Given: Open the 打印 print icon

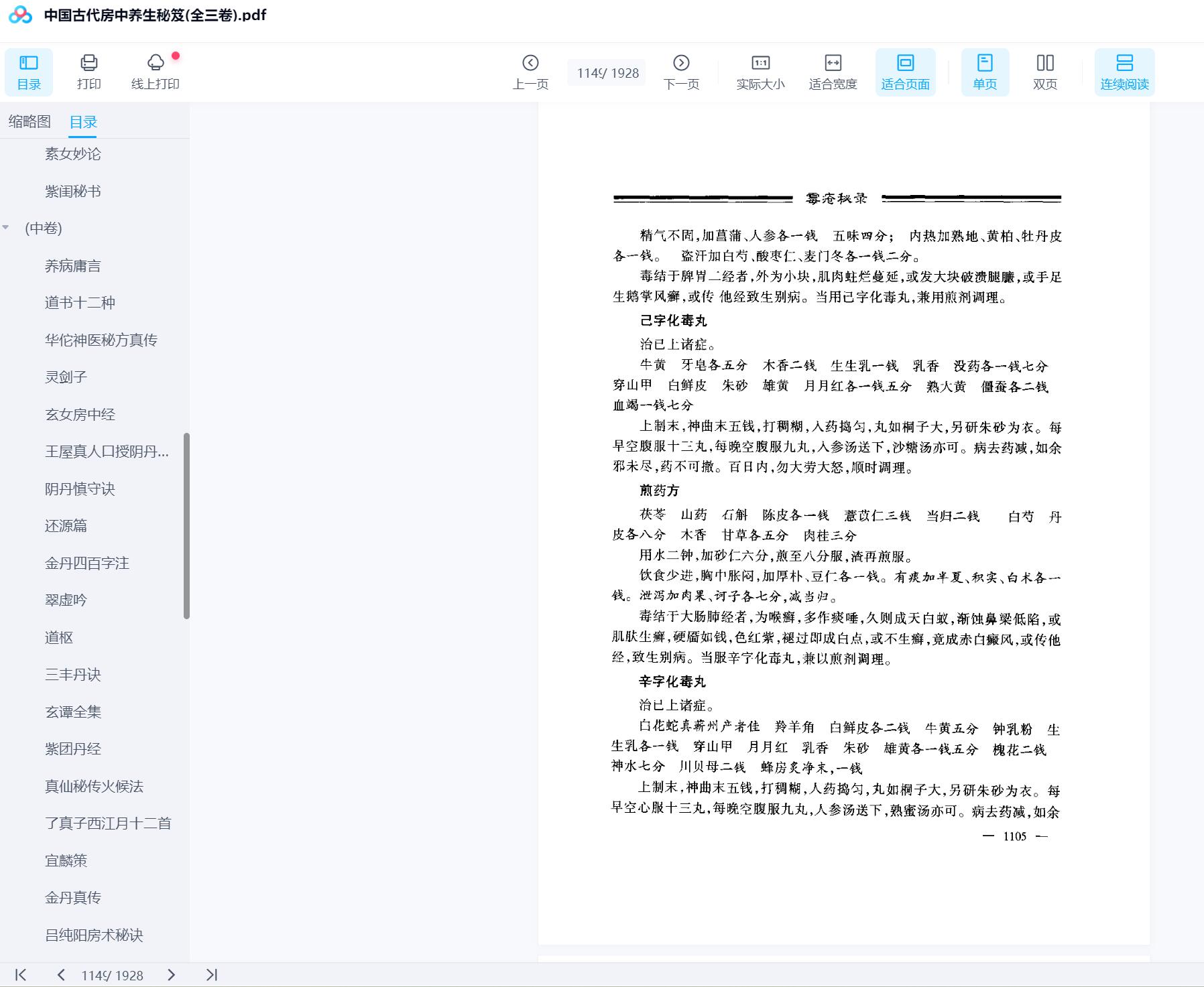Looking at the screenshot, I should tap(89, 71).
